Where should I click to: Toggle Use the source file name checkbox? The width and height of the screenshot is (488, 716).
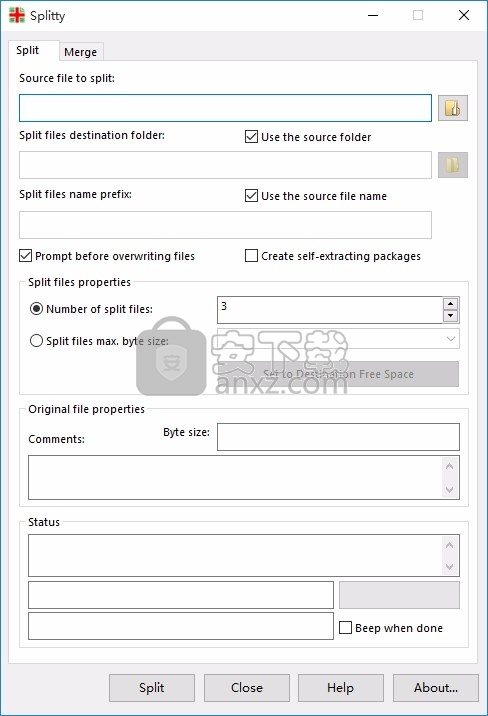[252, 195]
